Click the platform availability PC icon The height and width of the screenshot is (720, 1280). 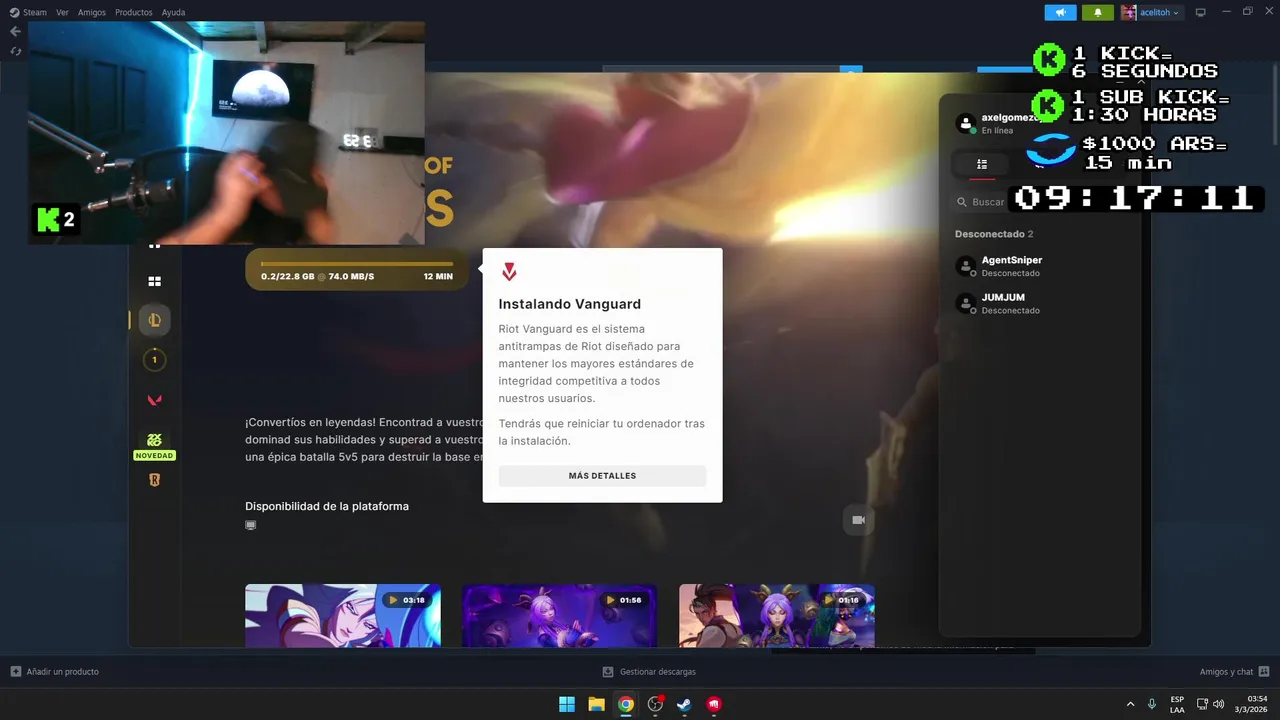tap(251, 525)
